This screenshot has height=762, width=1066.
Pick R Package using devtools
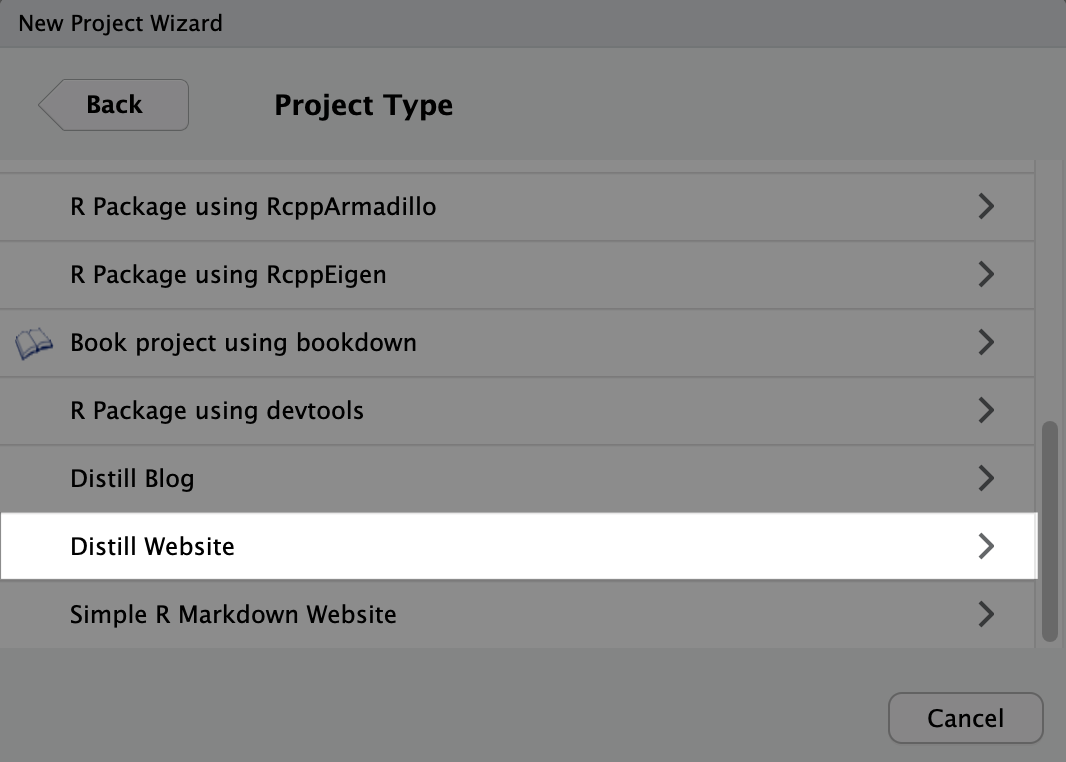(217, 410)
